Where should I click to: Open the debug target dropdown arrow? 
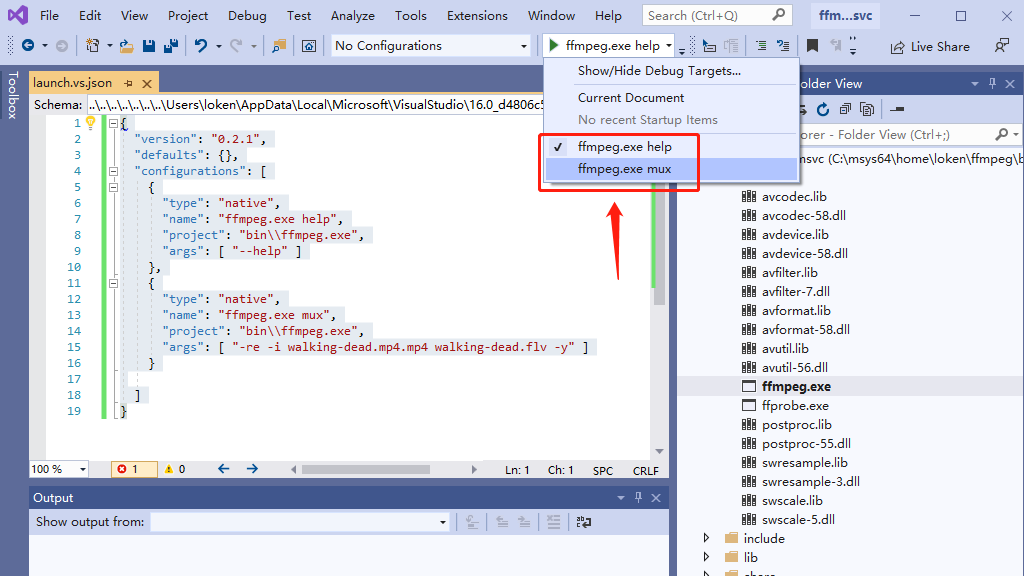tap(669, 46)
